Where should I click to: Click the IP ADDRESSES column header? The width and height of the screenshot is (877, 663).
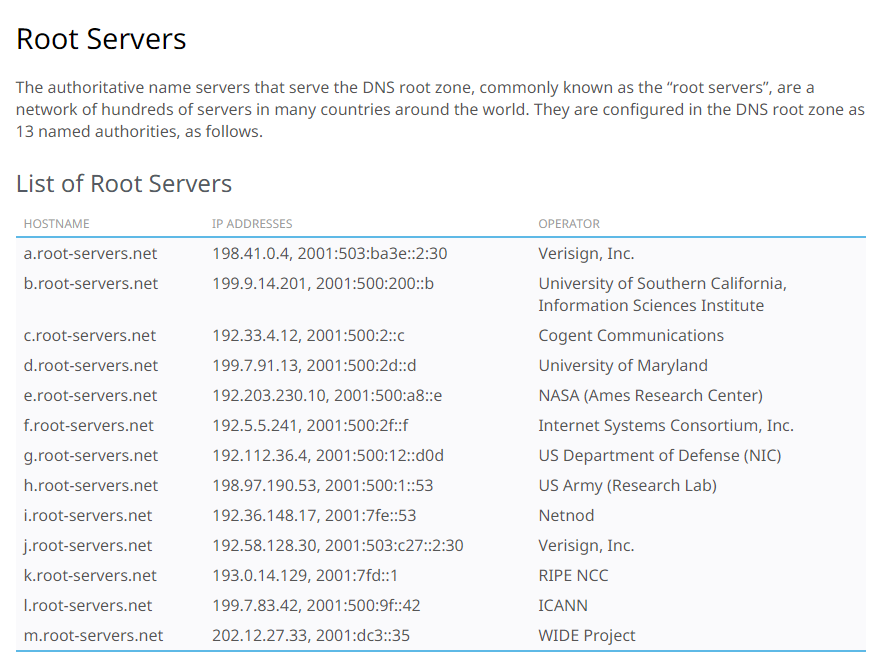(252, 224)
